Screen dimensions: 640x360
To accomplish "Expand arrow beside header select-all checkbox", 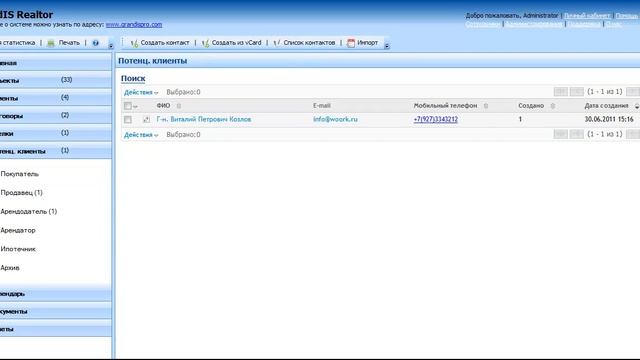I will pos(135,107).
